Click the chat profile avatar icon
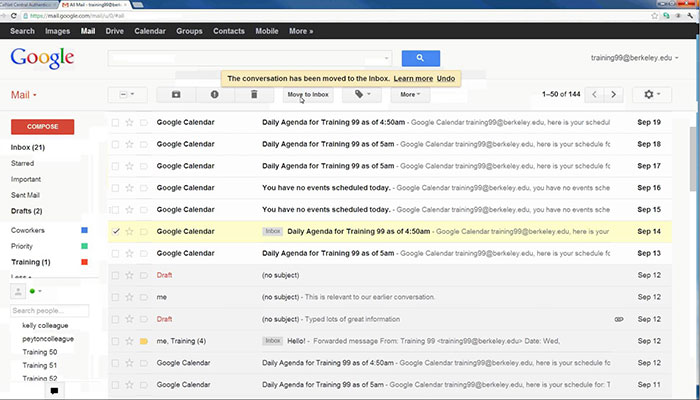 (18, 292)
